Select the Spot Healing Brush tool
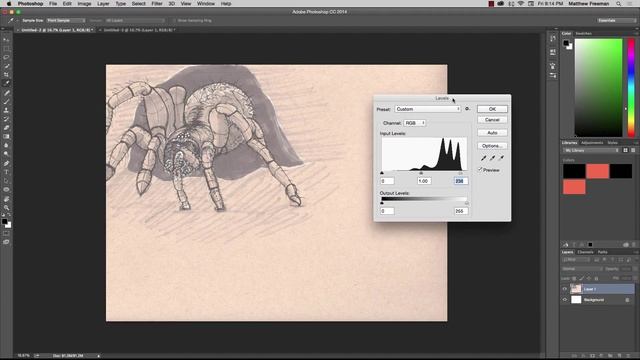 [6, 93]
